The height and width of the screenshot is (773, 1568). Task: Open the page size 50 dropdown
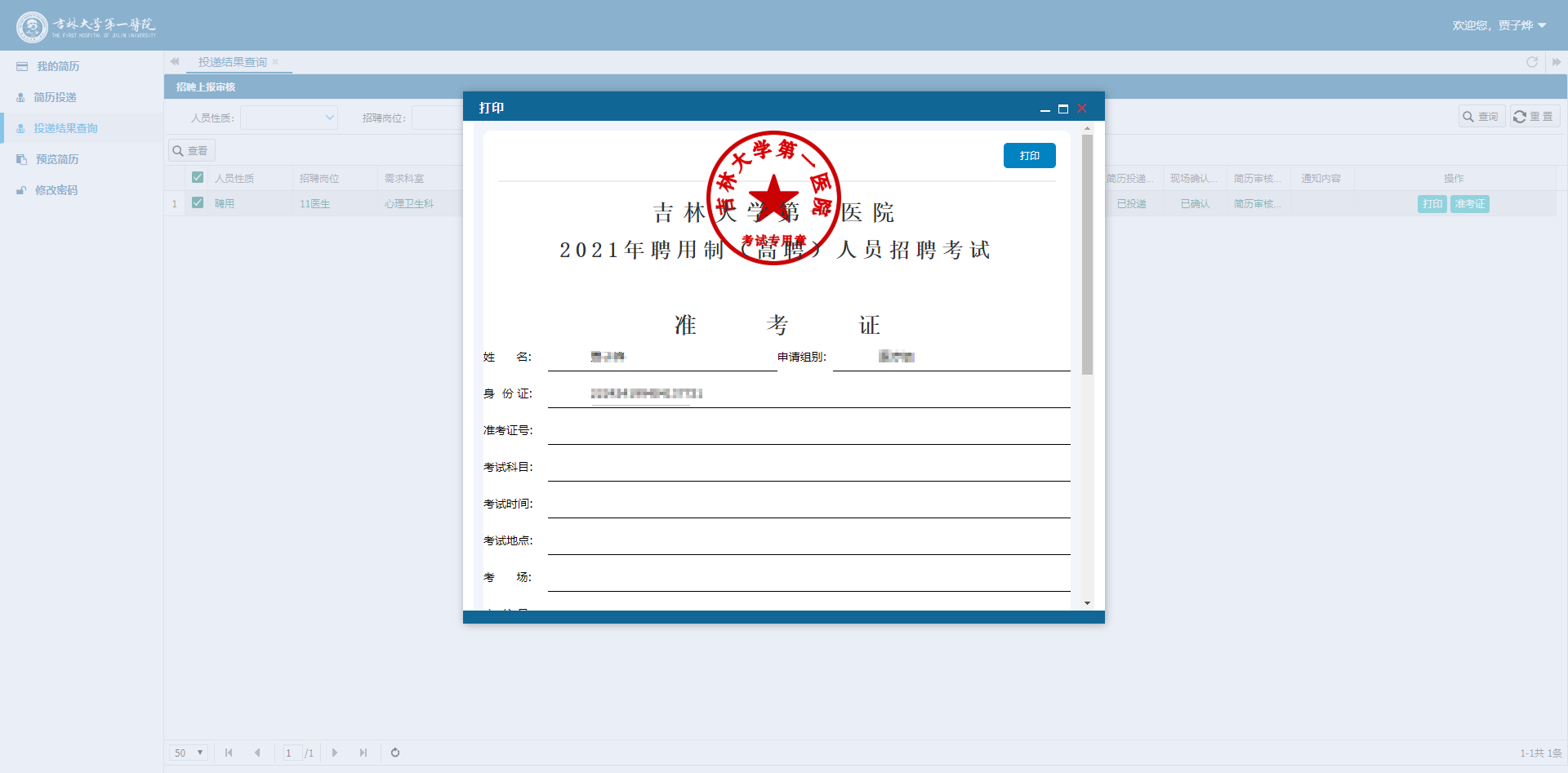click(x=189, y=753)
